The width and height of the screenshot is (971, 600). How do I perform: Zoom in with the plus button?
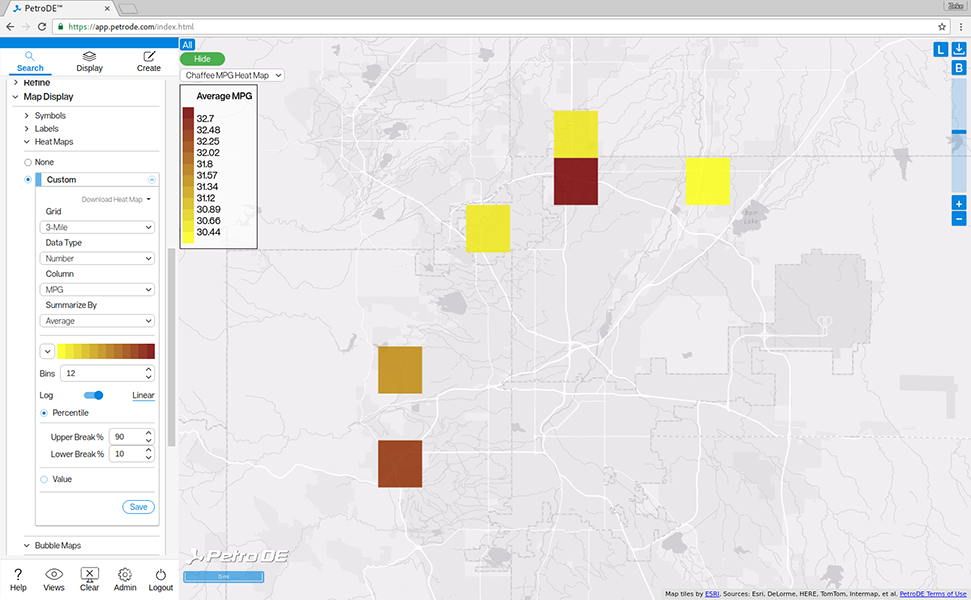(959, 203)
